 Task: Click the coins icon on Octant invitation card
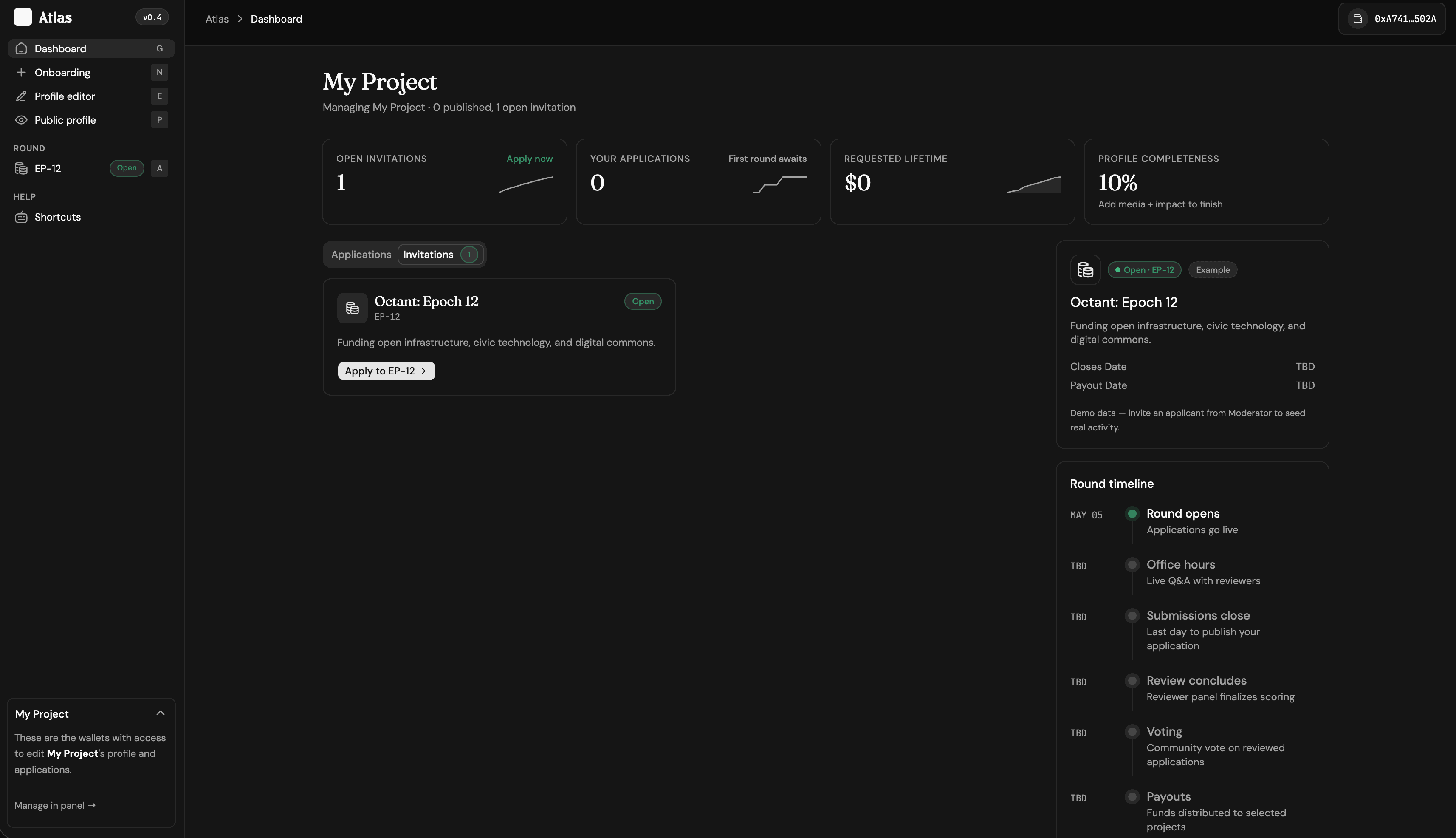[x=352, y=309]
